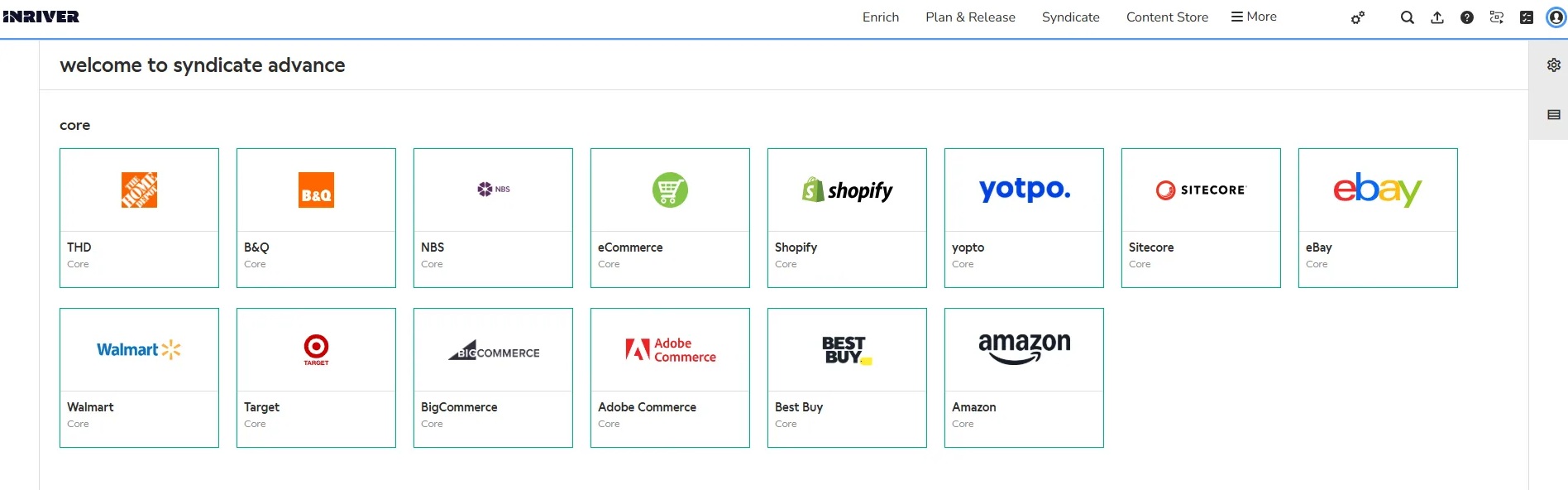
Task: Open the help question mark icon
Action: [1467, 17]
